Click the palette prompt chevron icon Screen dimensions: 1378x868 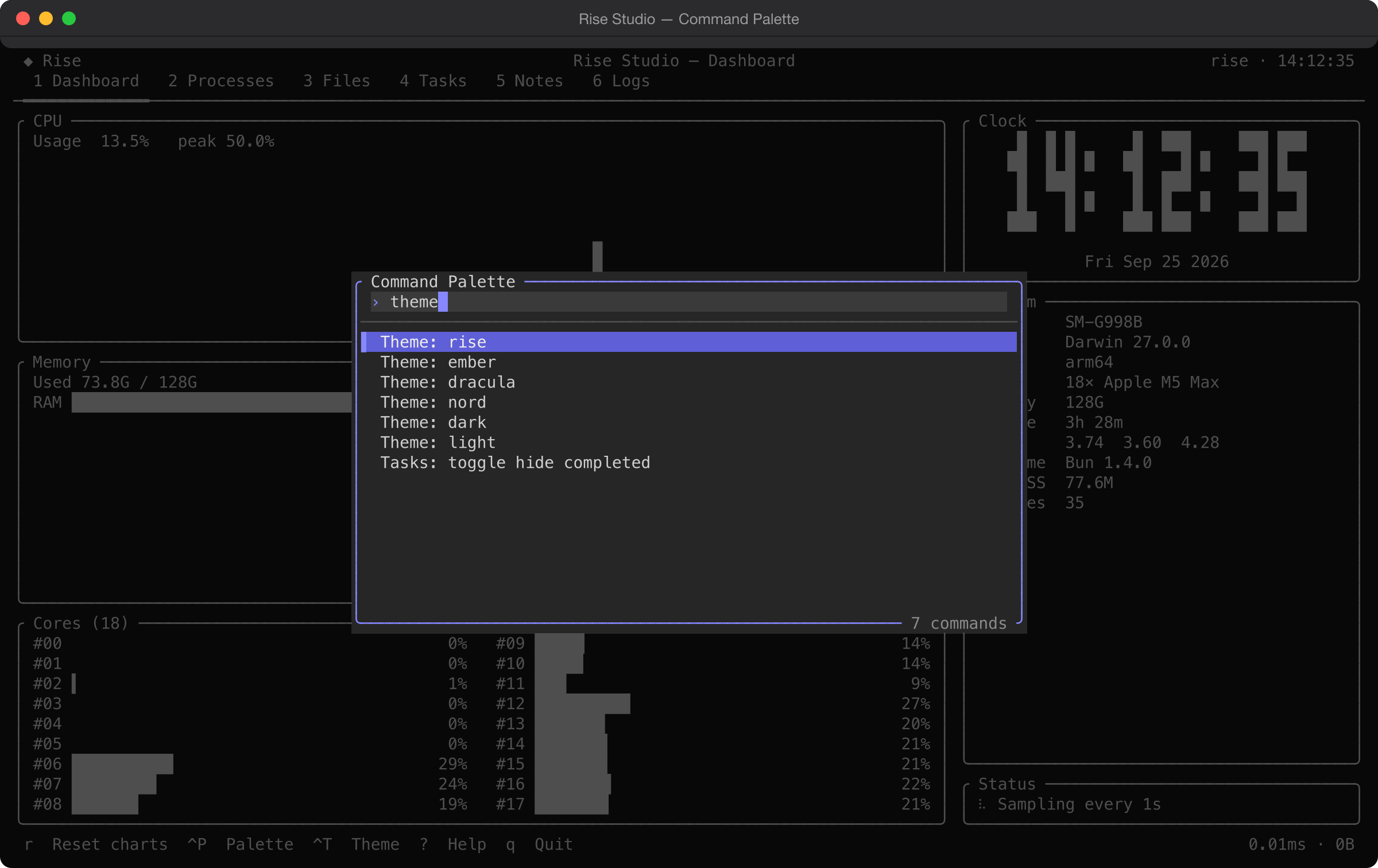tap(376, 302)
